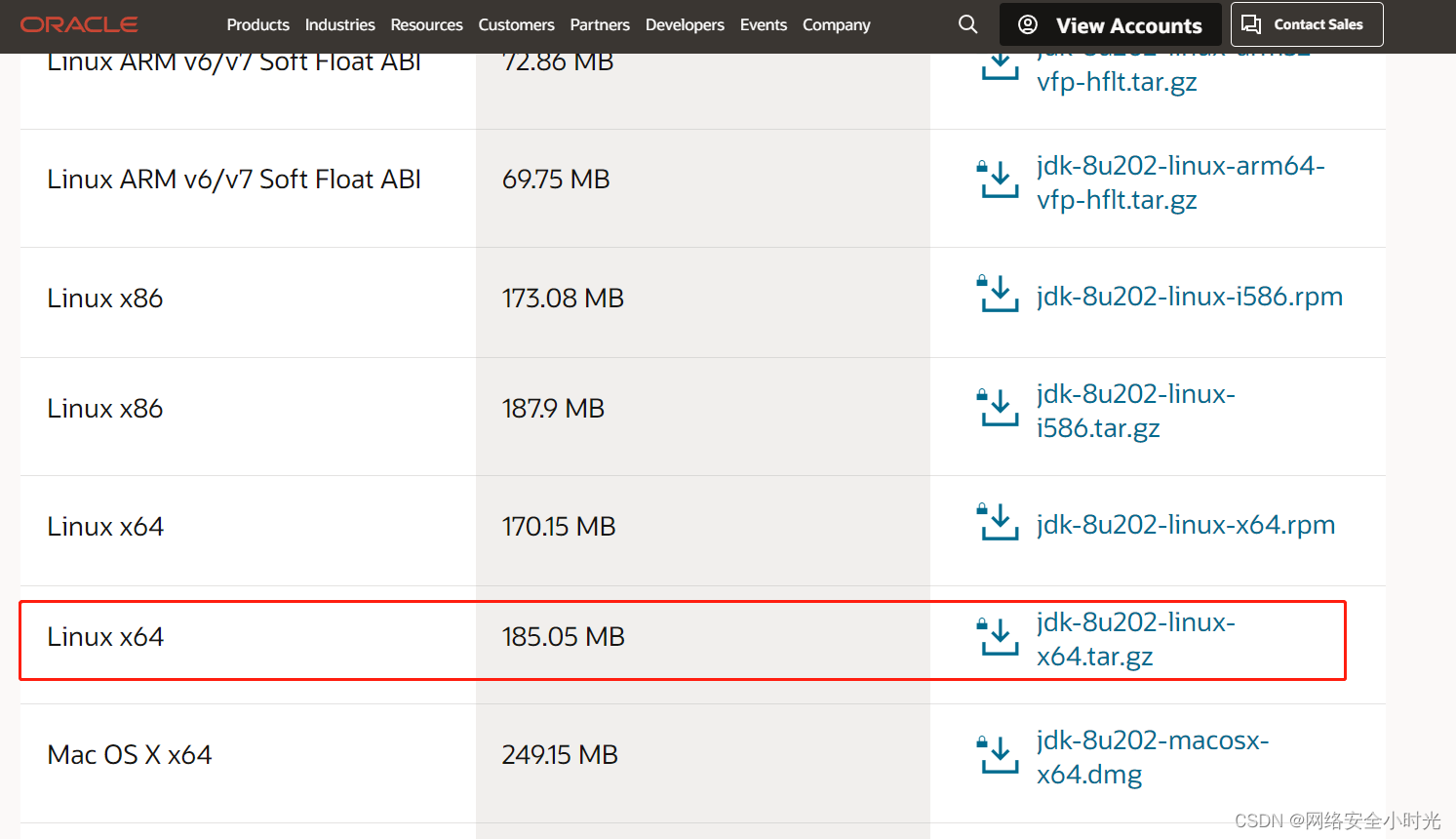Open the Partners menu
Screen dimensions: 1456x839
coord(600,24)
